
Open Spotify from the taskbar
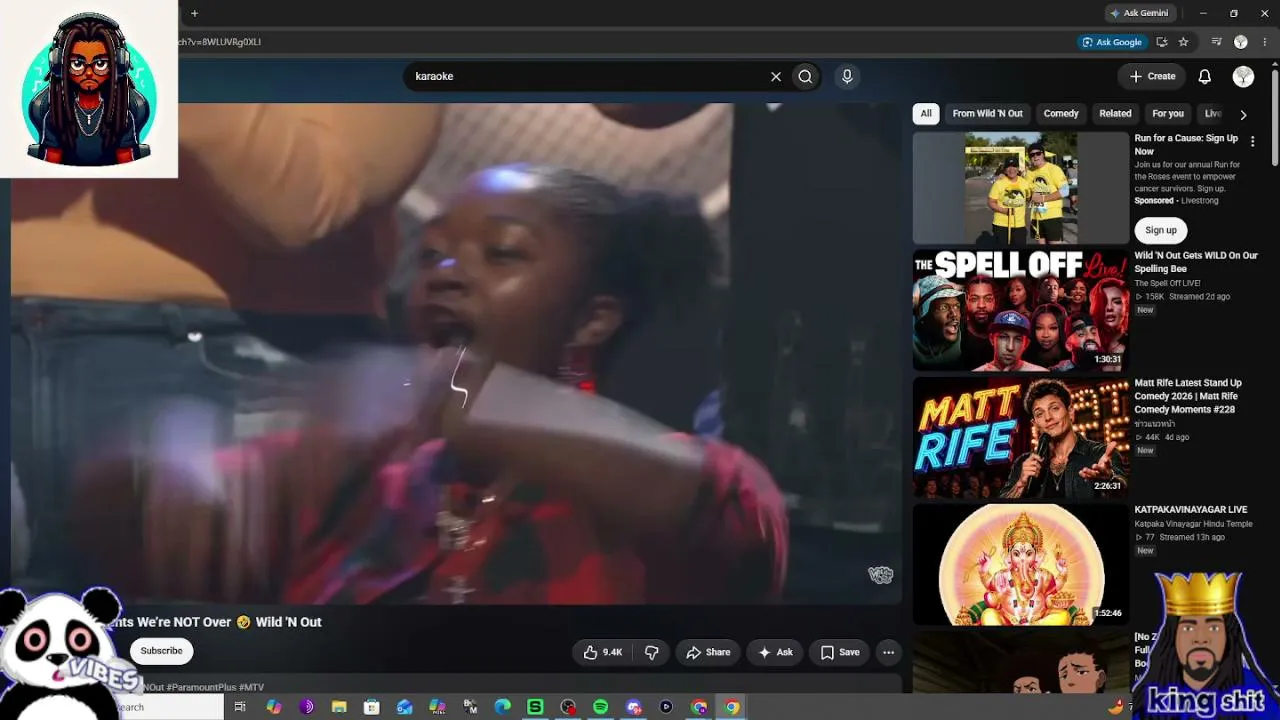(x=600, y=707)
